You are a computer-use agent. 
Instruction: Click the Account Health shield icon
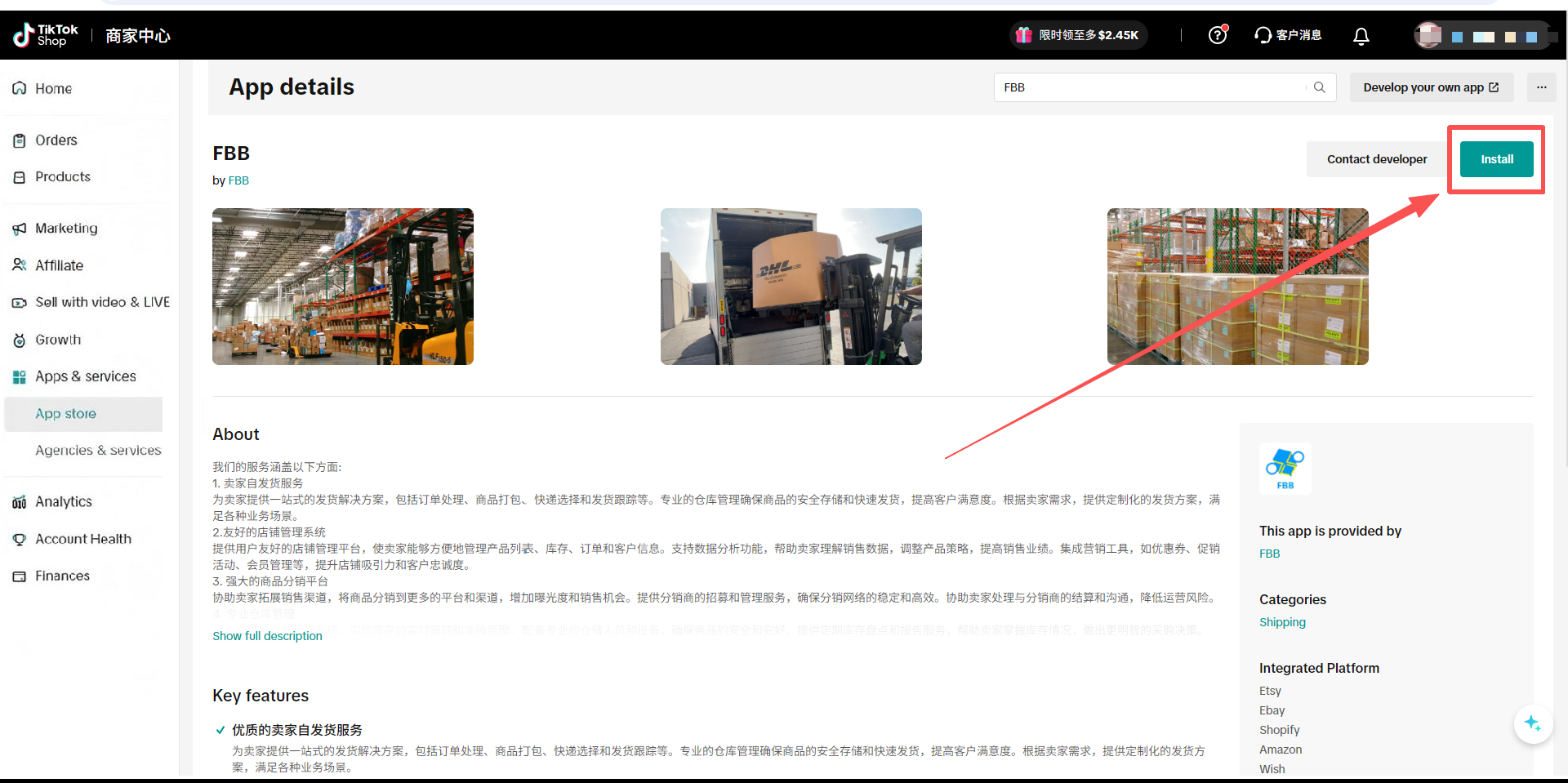20,540
